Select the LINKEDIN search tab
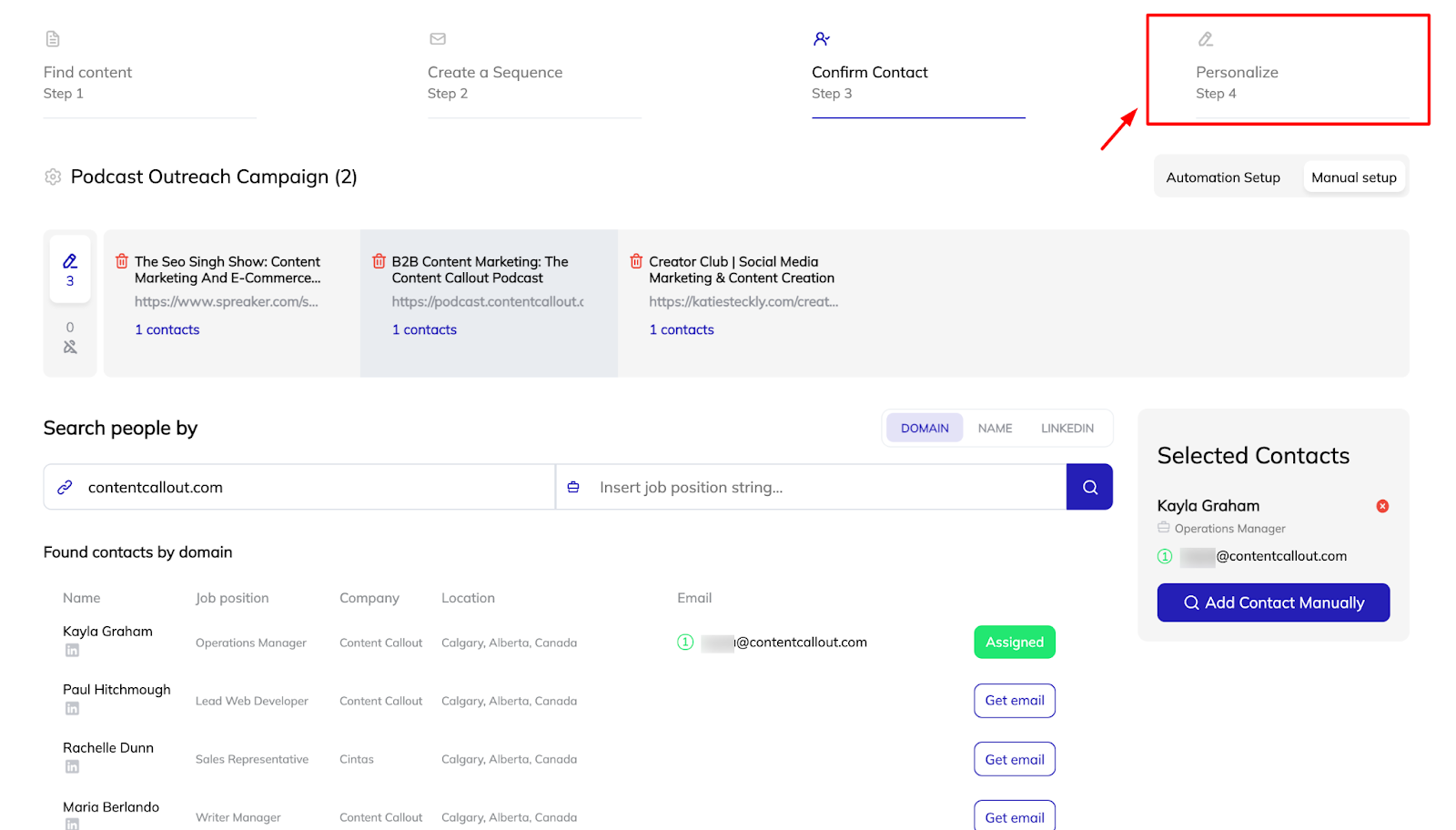1456x830 pixels. coord(1067,428)
